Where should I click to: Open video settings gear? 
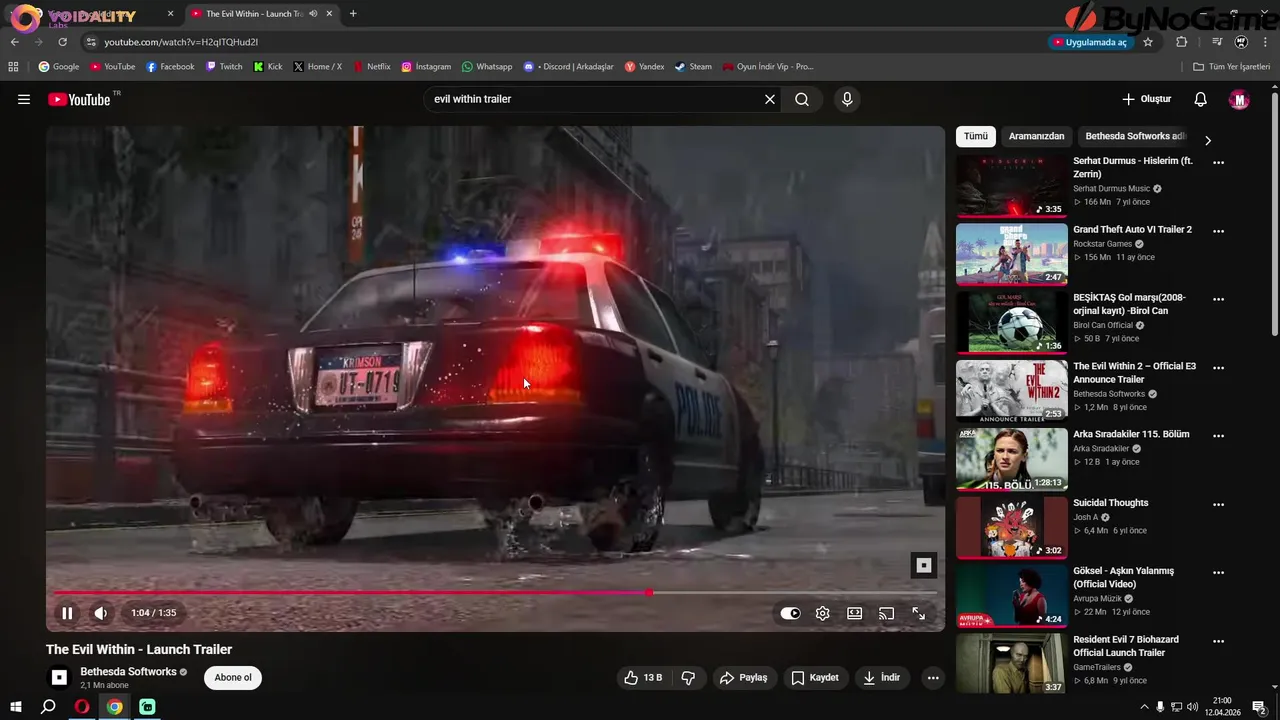click(x=822, y=613)
